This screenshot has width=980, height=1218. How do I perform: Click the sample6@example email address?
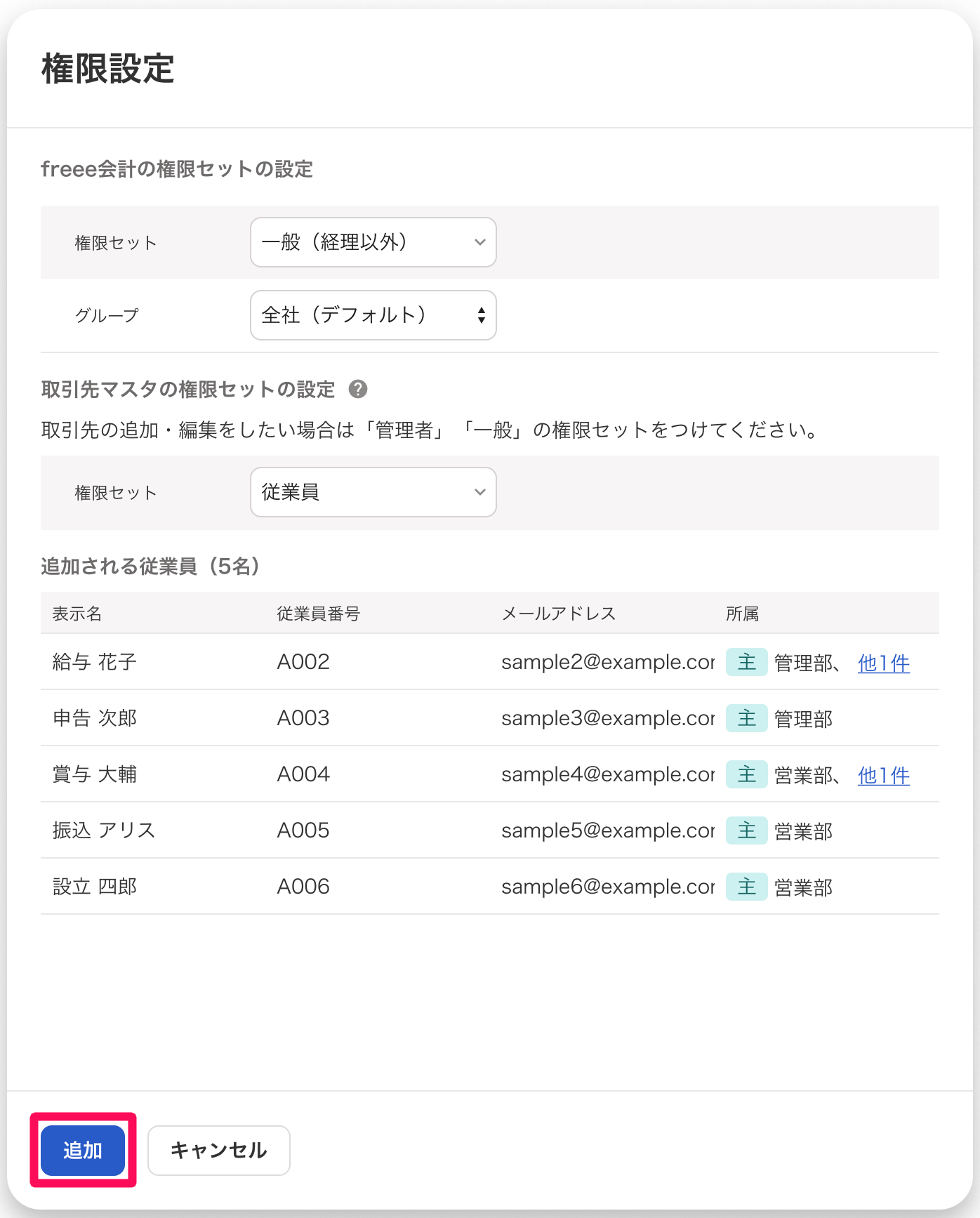pos(608,887)
